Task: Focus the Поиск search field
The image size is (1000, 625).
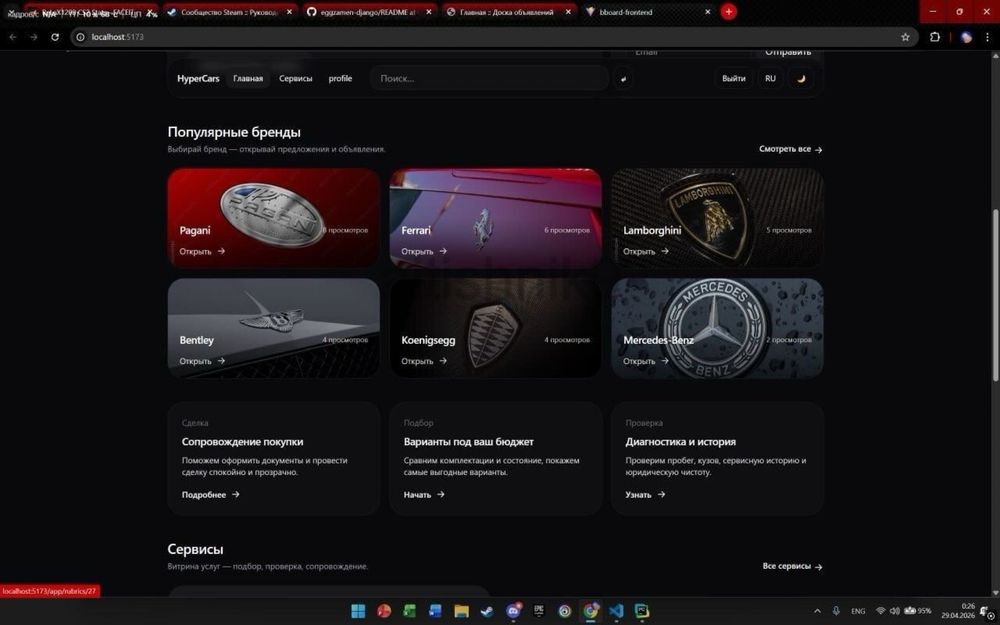Action: coord(489,78)
